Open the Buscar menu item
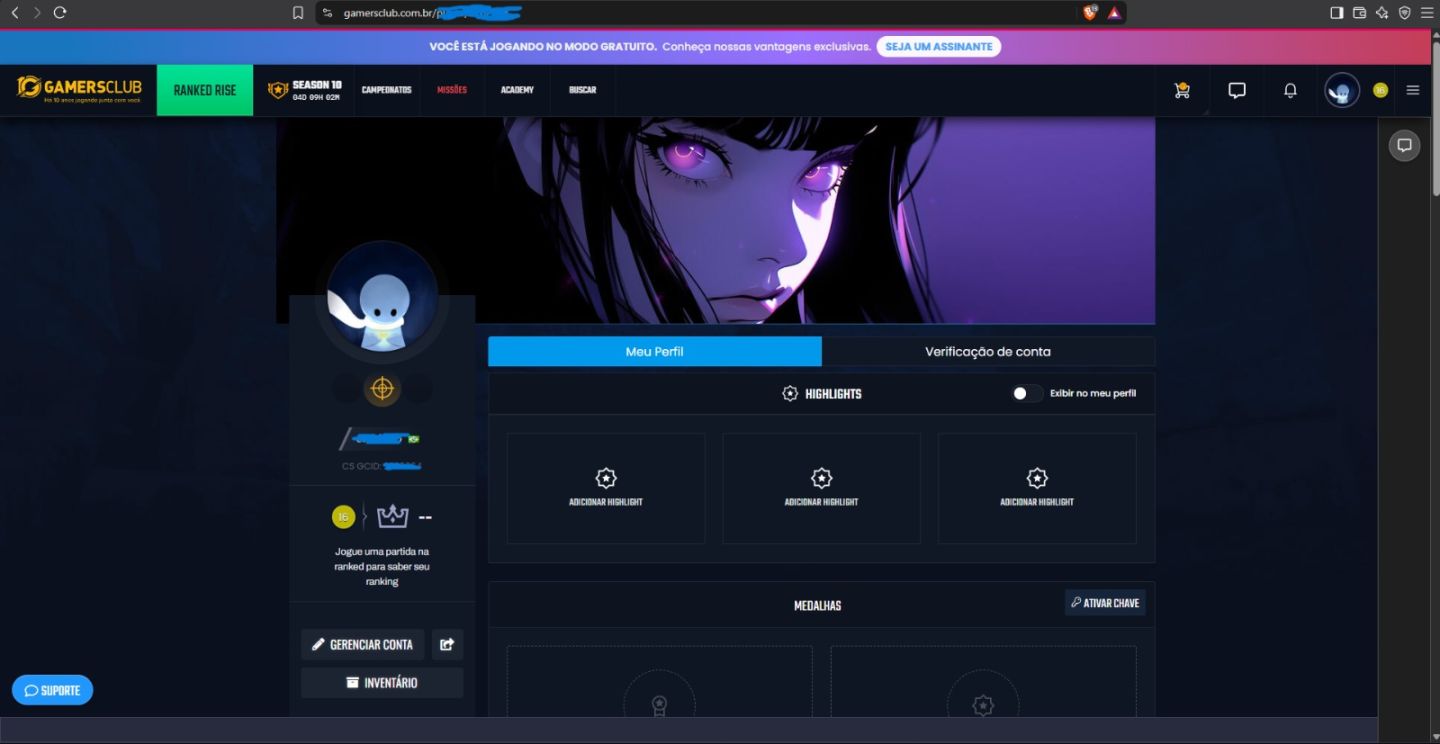1440x744 pixels. point(582,90)
